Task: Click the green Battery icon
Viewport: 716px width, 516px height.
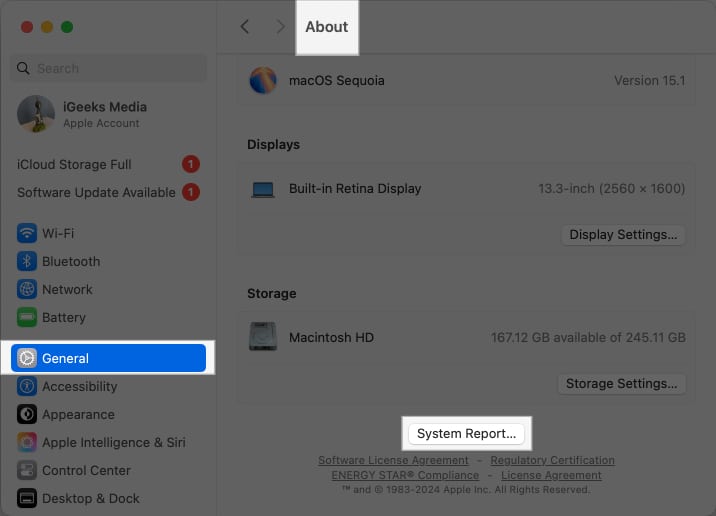Action: (27, 317)
